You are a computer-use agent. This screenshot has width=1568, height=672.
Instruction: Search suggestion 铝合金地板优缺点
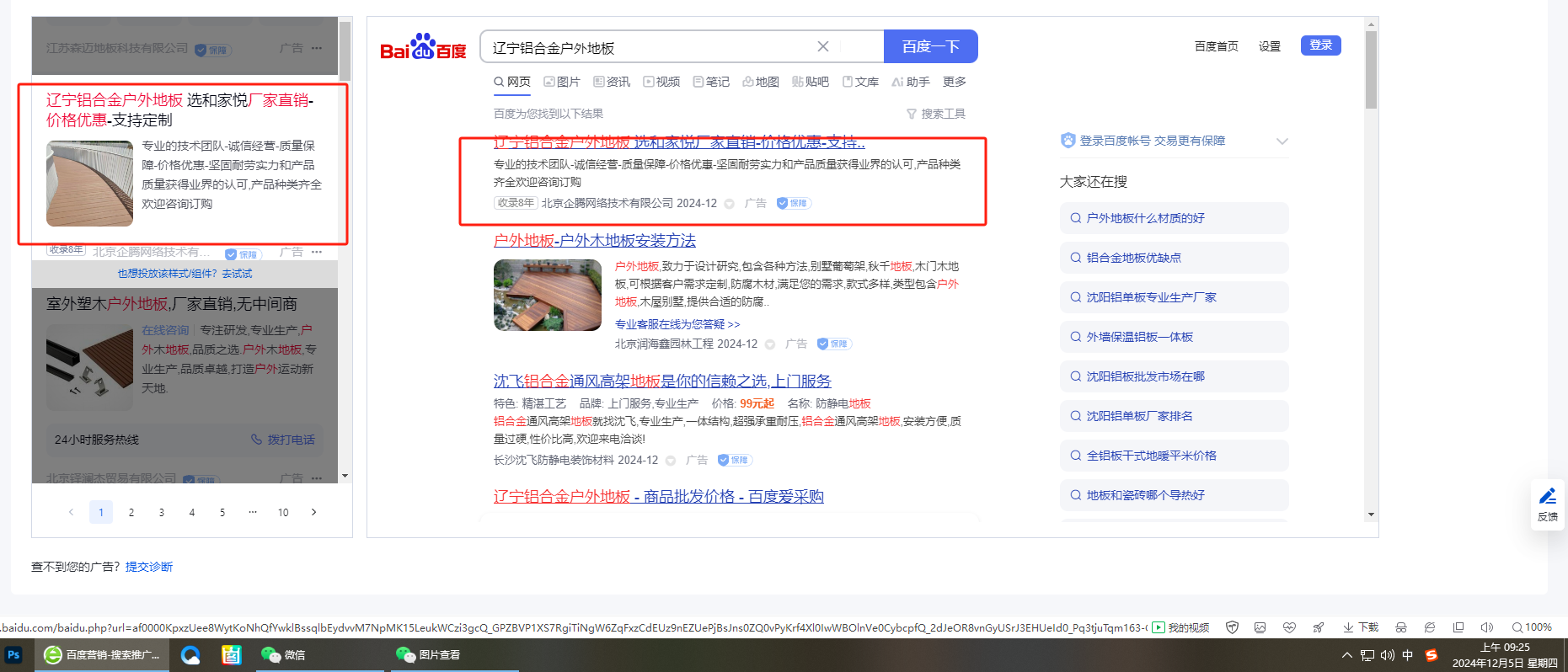coord(1174,258)
